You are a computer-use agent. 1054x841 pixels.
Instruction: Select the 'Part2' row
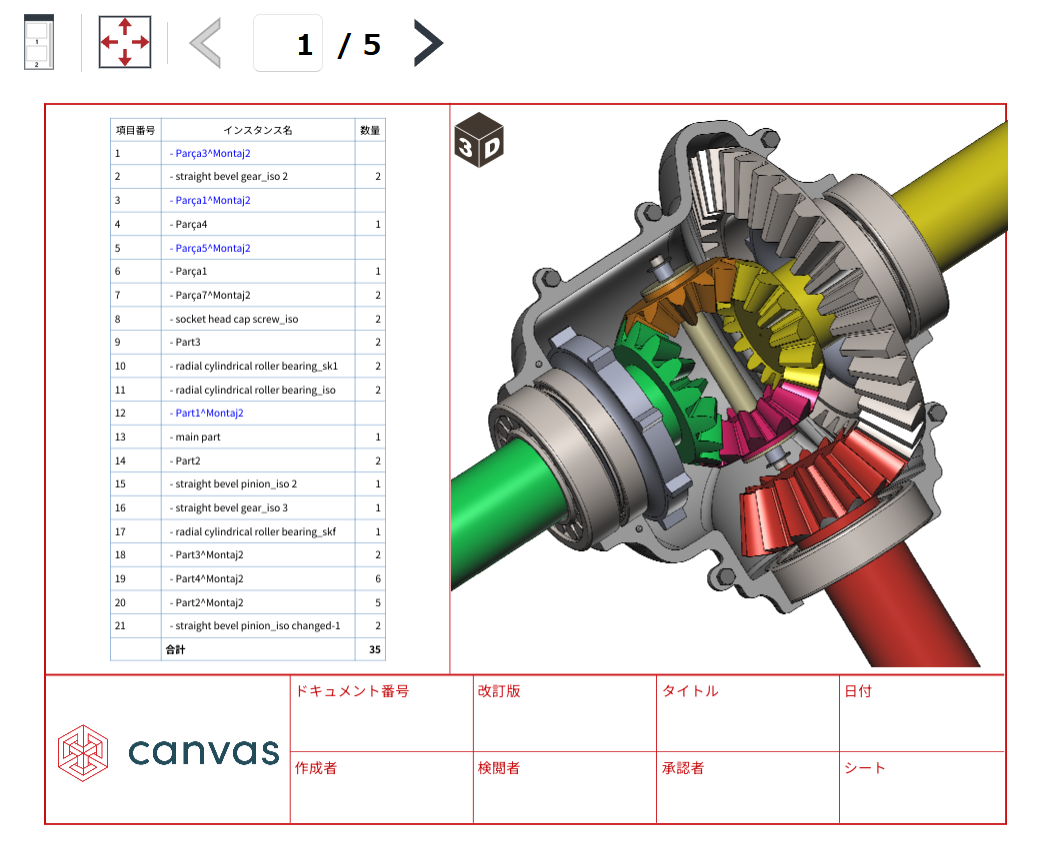pyautogui.click(x=248, y=460)
